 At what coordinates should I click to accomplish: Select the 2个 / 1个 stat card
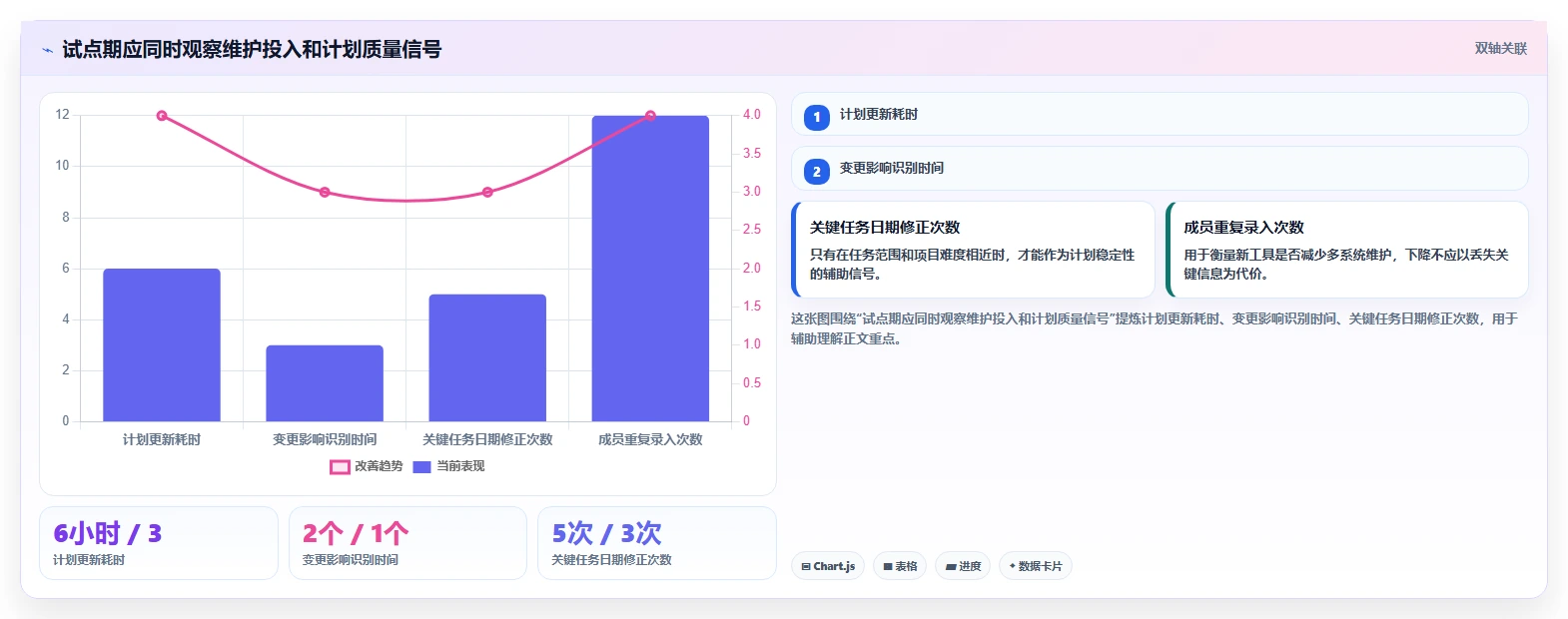click(x=407, y=543)
